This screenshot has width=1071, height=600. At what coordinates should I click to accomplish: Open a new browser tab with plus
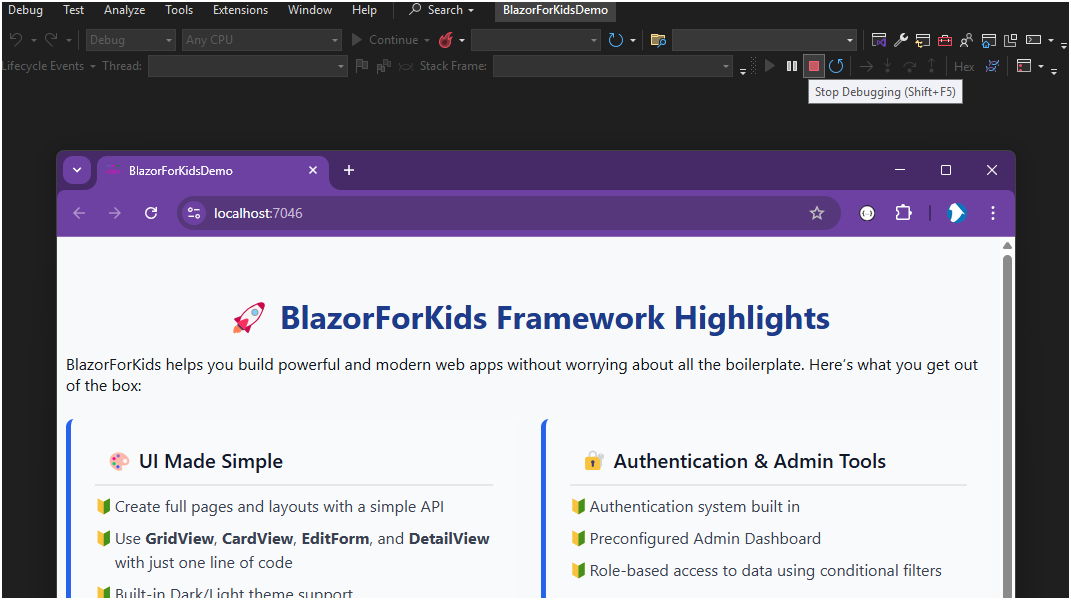[349, 170]
